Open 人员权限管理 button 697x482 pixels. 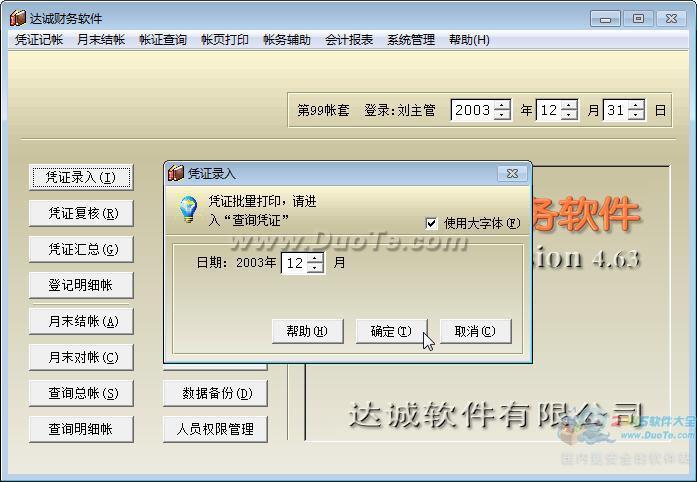(216, 430)
